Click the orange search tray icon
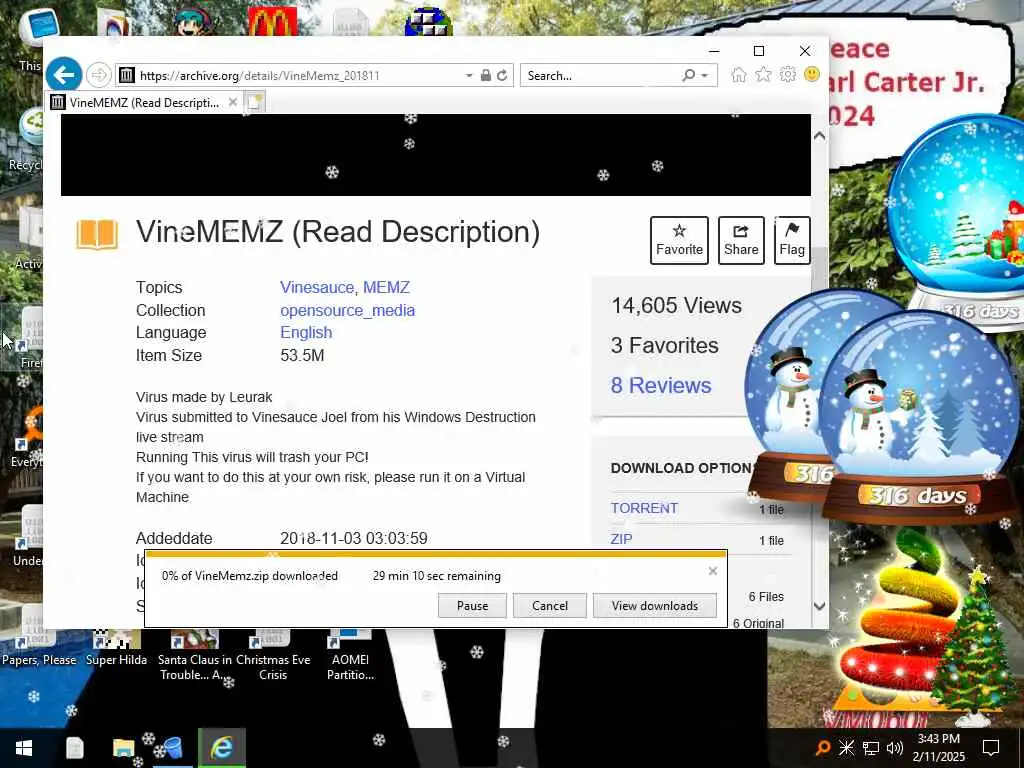1024x768 pixels. pos(824,748)
